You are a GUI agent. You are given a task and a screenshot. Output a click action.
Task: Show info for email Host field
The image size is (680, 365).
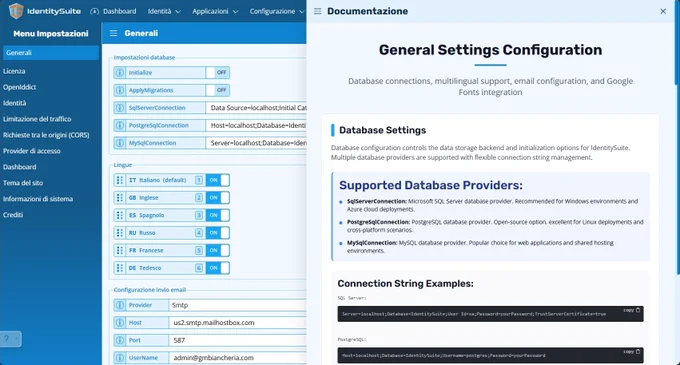pyautogui.click(x=120, y=323)
